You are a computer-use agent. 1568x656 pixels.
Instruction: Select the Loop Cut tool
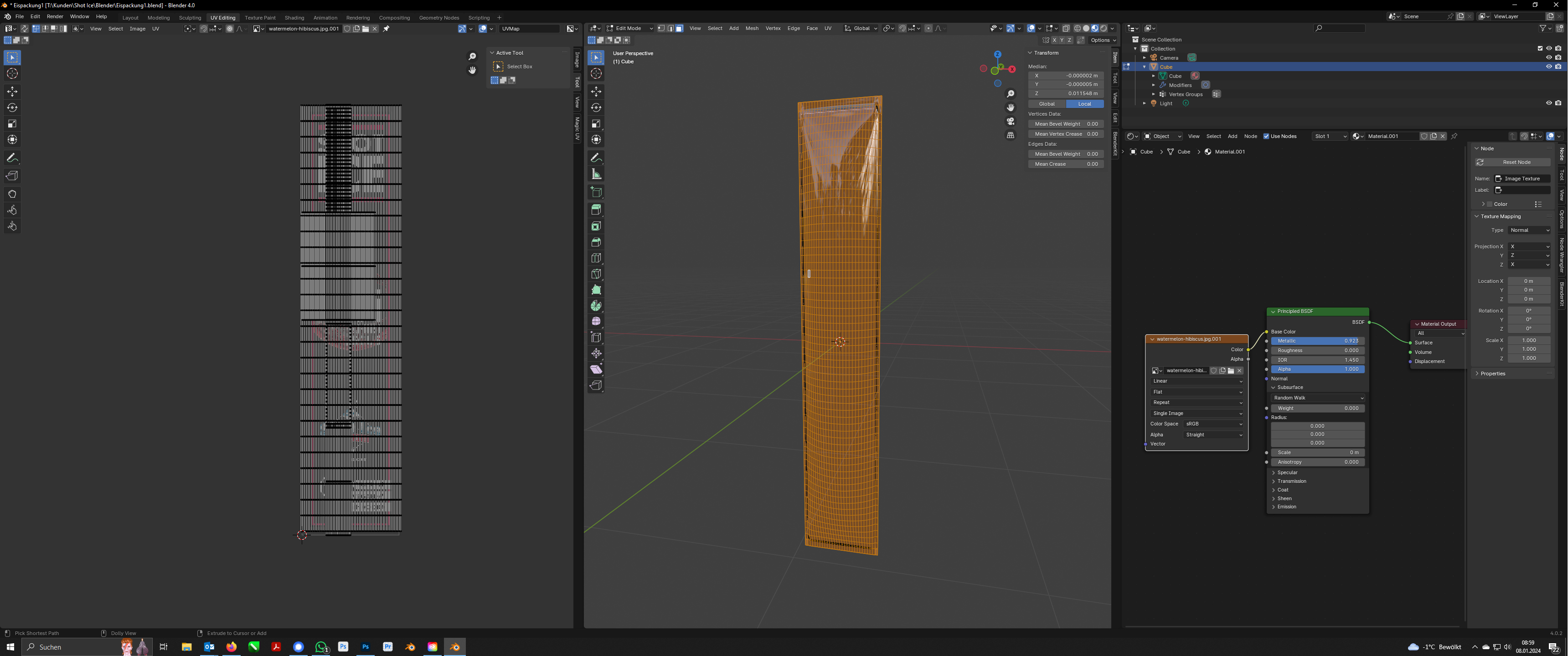coord(596,258)
